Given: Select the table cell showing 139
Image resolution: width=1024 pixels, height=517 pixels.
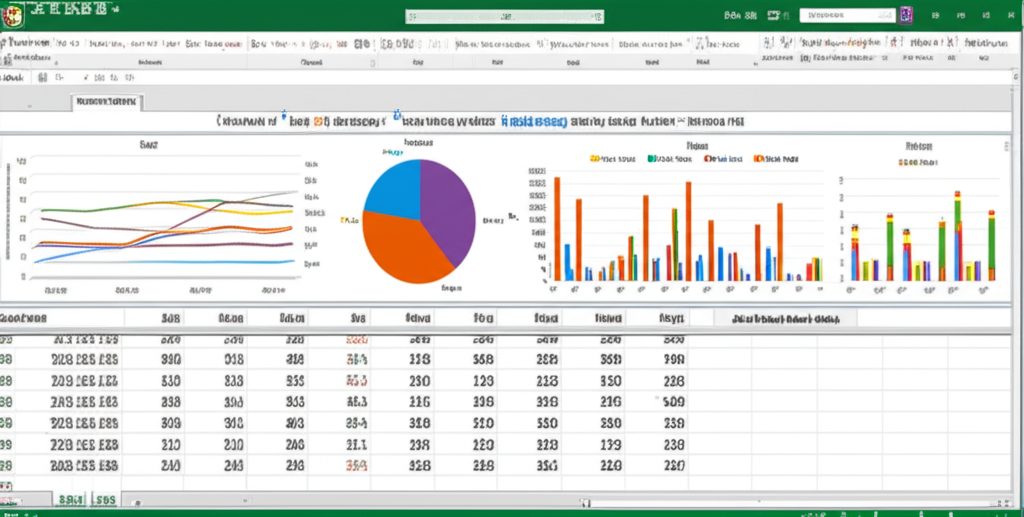Looking at the screenshot, I should (610, 445).
